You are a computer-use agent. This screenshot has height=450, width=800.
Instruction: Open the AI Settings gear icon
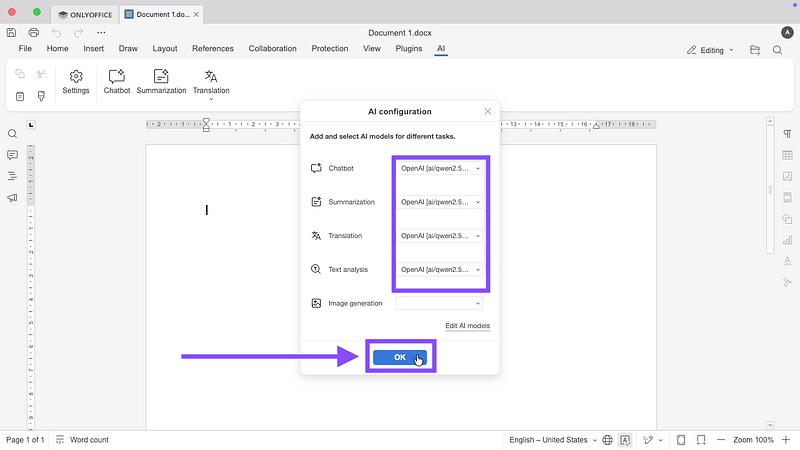pos(76,81)
